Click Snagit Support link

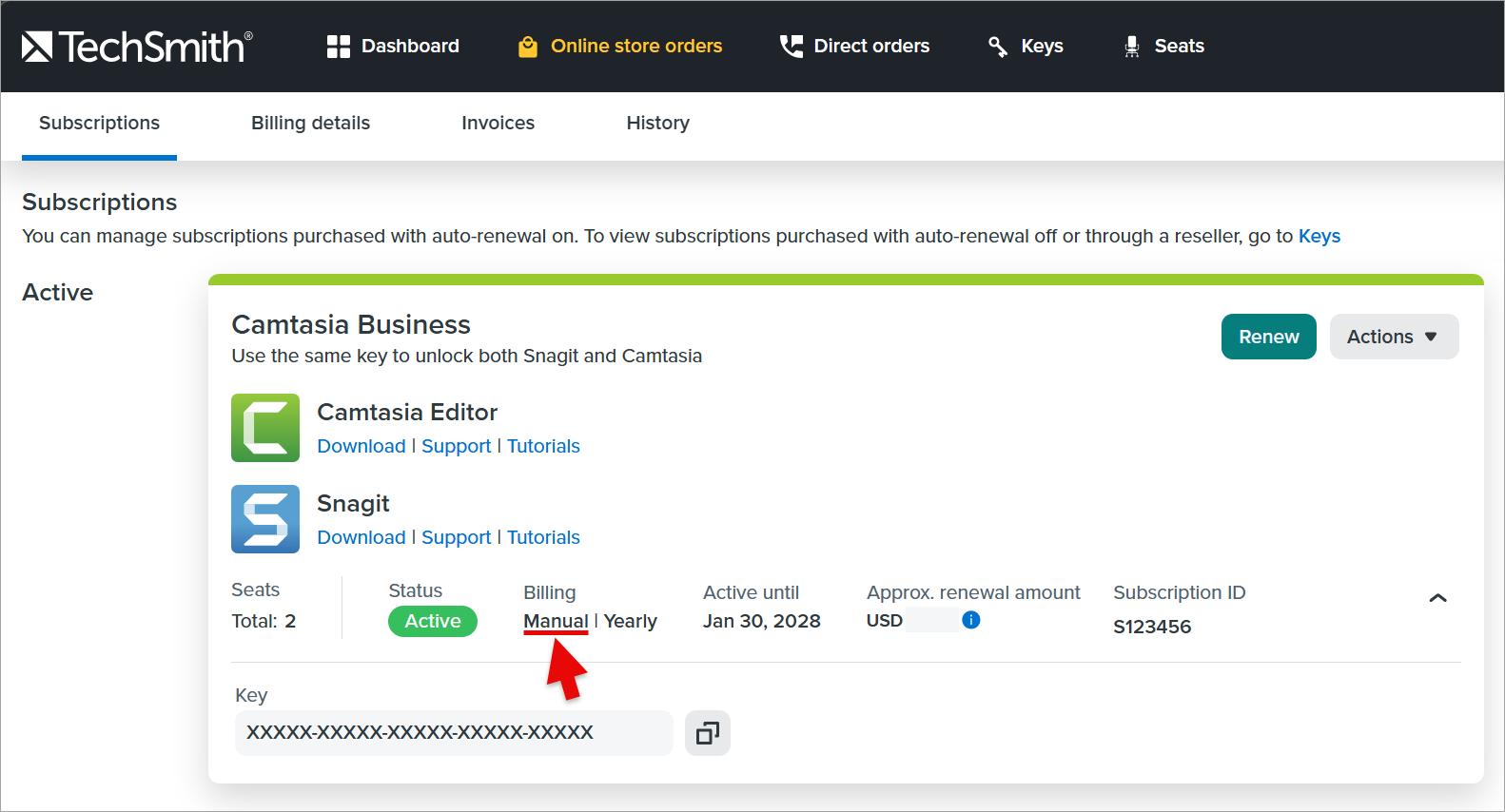tap(457, 537)
